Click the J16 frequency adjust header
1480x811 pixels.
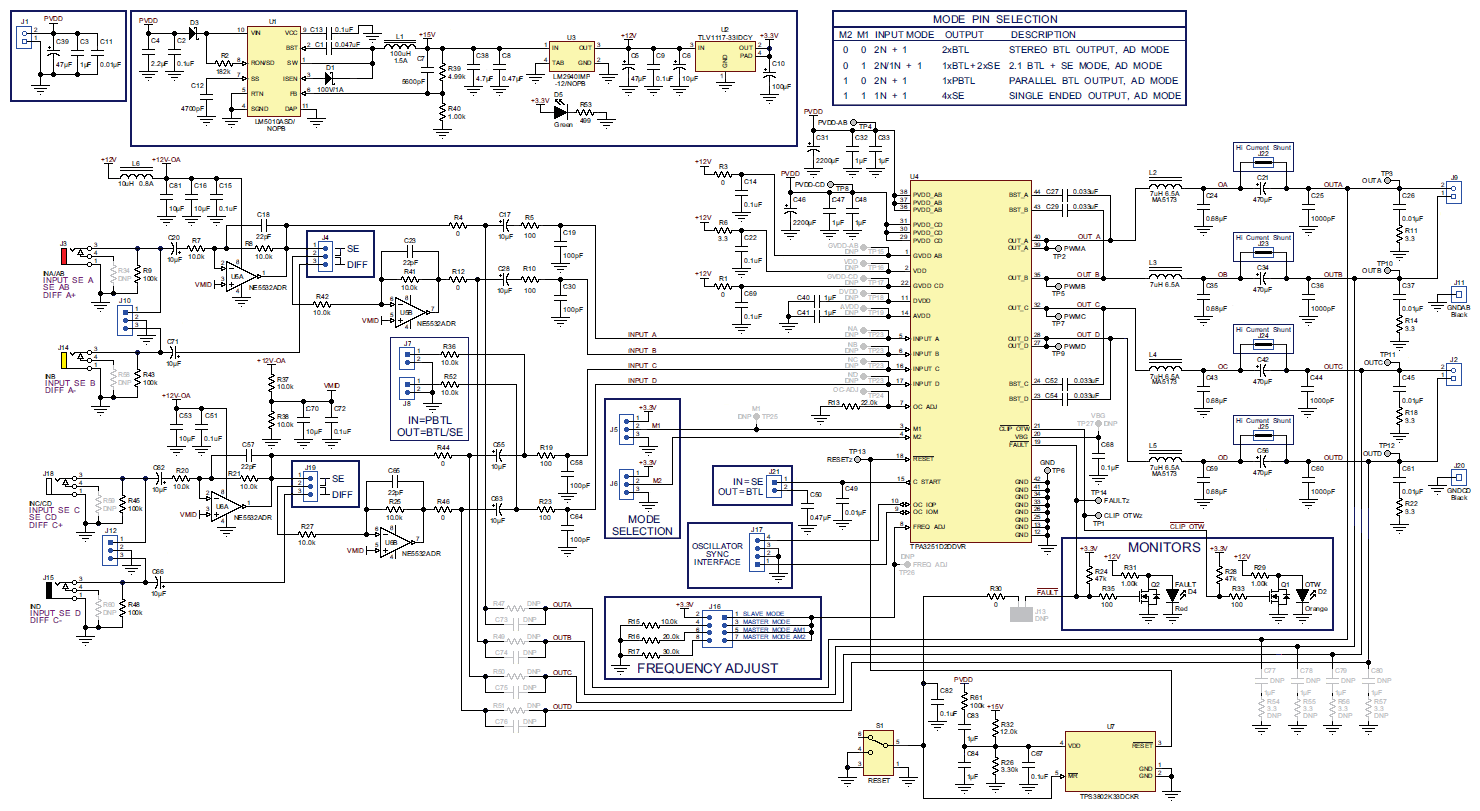point(716,630)
